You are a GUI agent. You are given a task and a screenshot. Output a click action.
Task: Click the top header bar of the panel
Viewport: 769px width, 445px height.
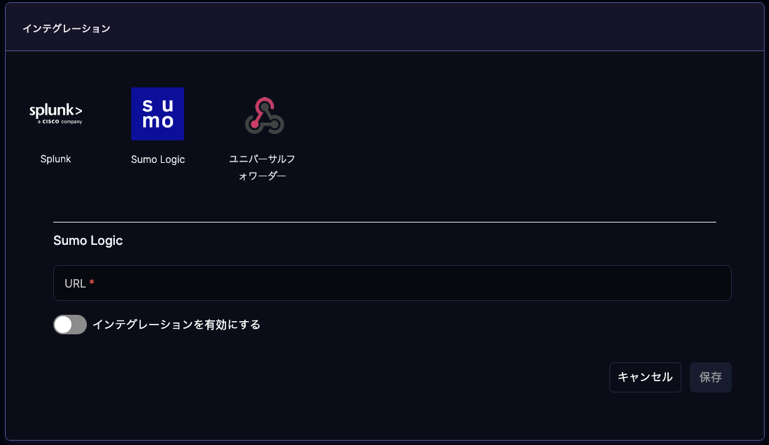384,26
